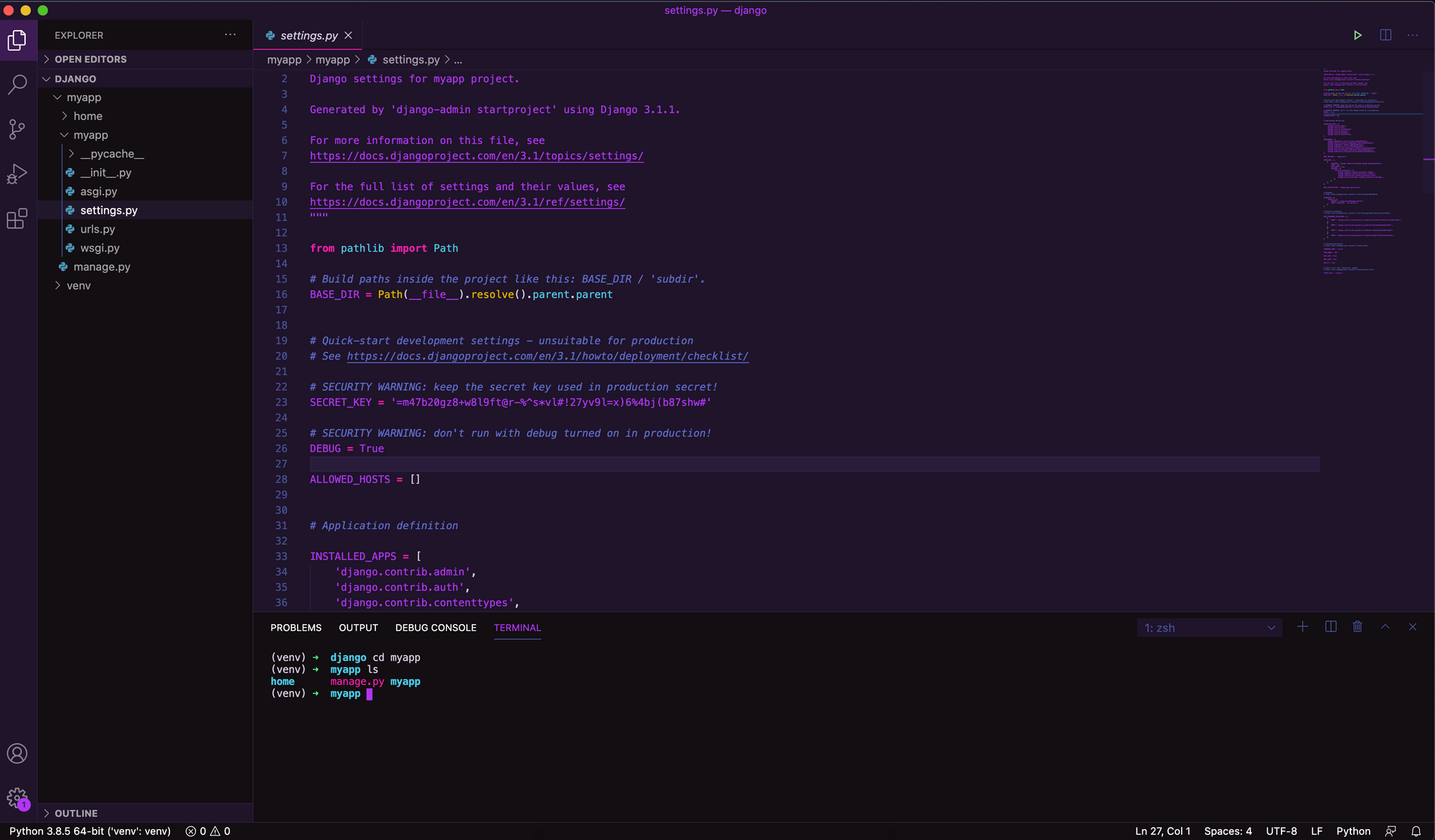
Task: Split the terminal pane
Action: click(1331, 627)
